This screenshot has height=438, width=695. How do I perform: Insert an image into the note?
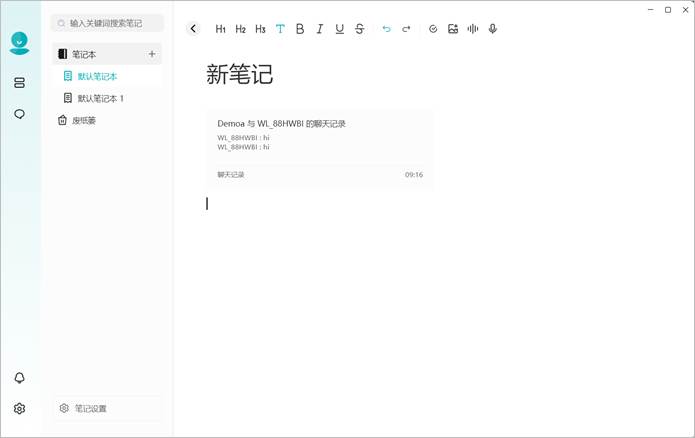453,29
